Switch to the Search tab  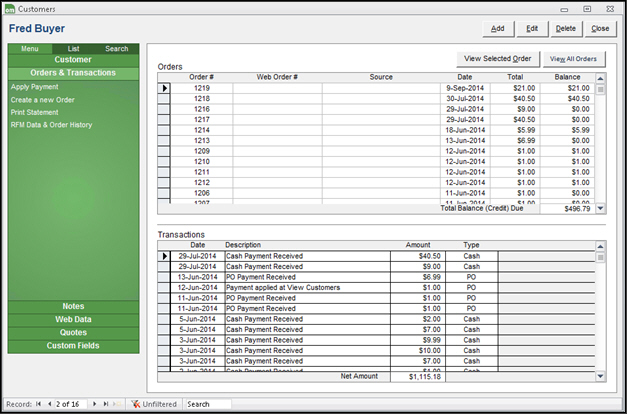pos(117,48)
